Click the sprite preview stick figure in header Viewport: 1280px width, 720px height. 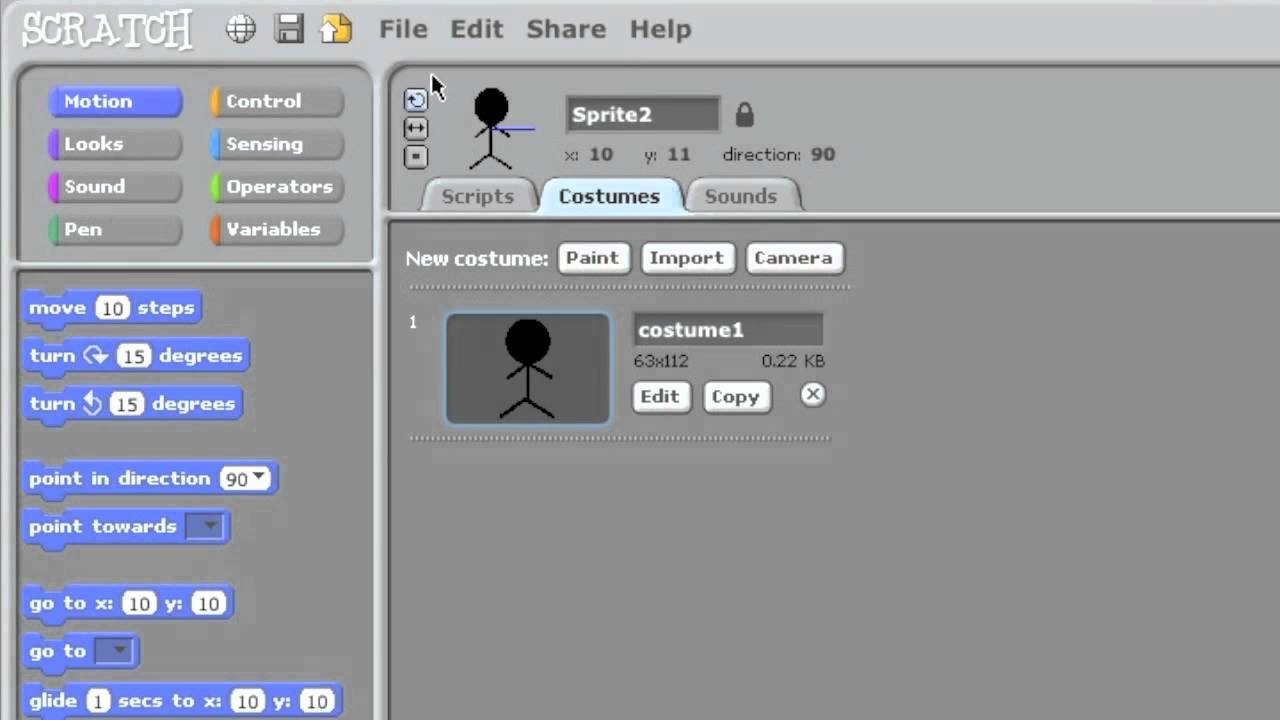click(x=492, y=129)
